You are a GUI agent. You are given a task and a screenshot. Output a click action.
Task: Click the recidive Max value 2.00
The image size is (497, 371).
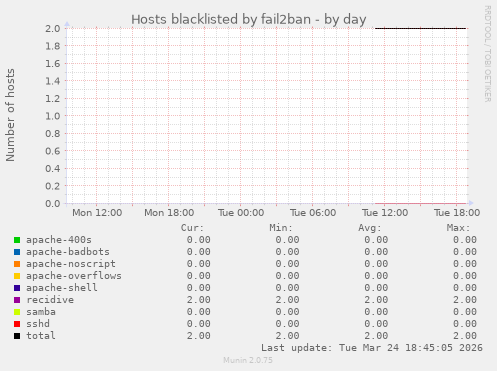tap(465, 300)
